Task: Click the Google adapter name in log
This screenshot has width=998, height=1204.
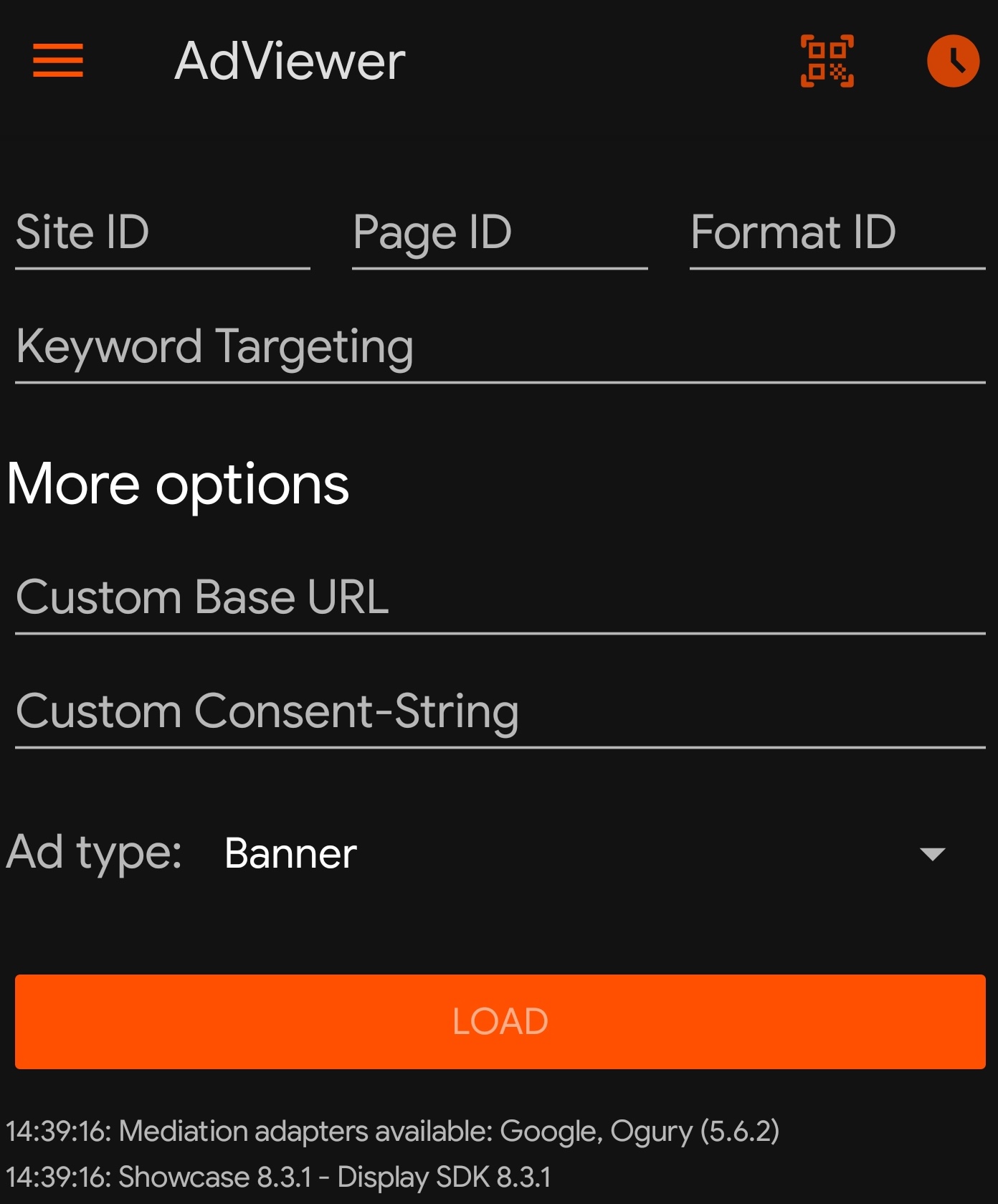Action: (548, 1131)
